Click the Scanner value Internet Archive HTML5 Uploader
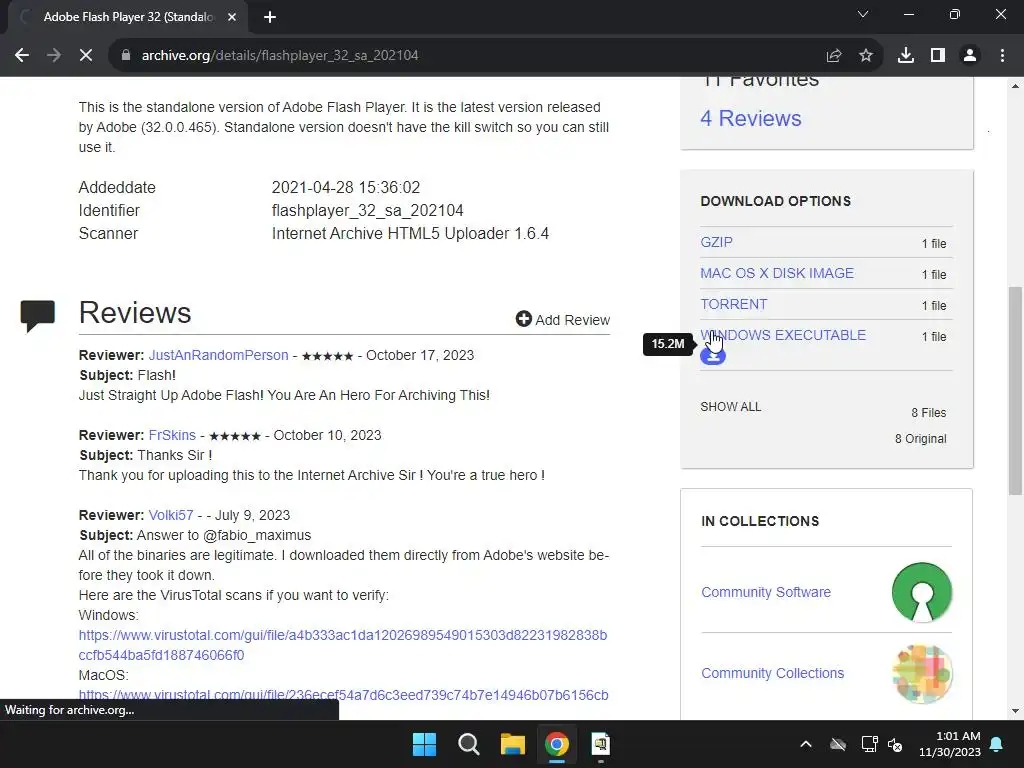1024x768 pixels. pyautogui.click(x=410, y=233)
